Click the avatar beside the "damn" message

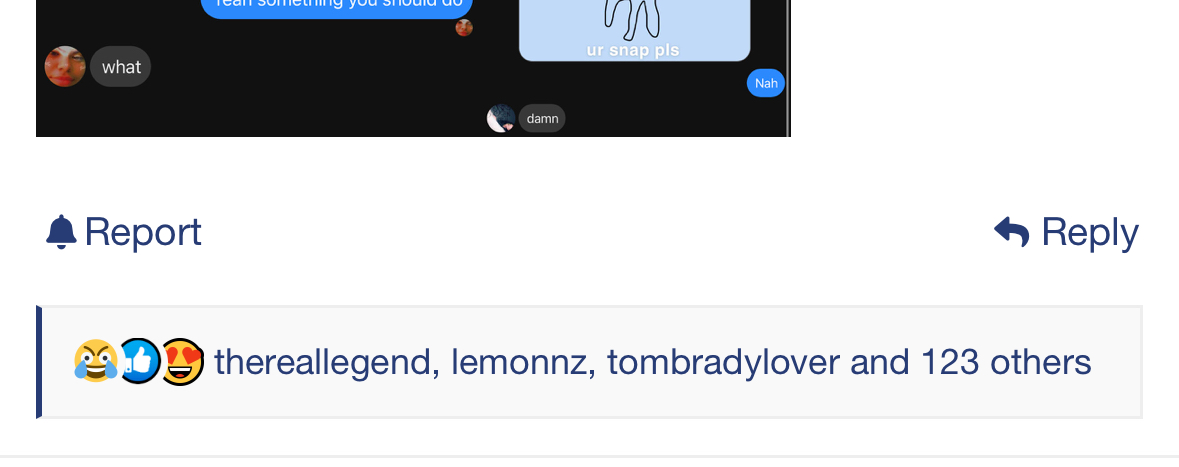pyautogui.click(x=501, y=118)
